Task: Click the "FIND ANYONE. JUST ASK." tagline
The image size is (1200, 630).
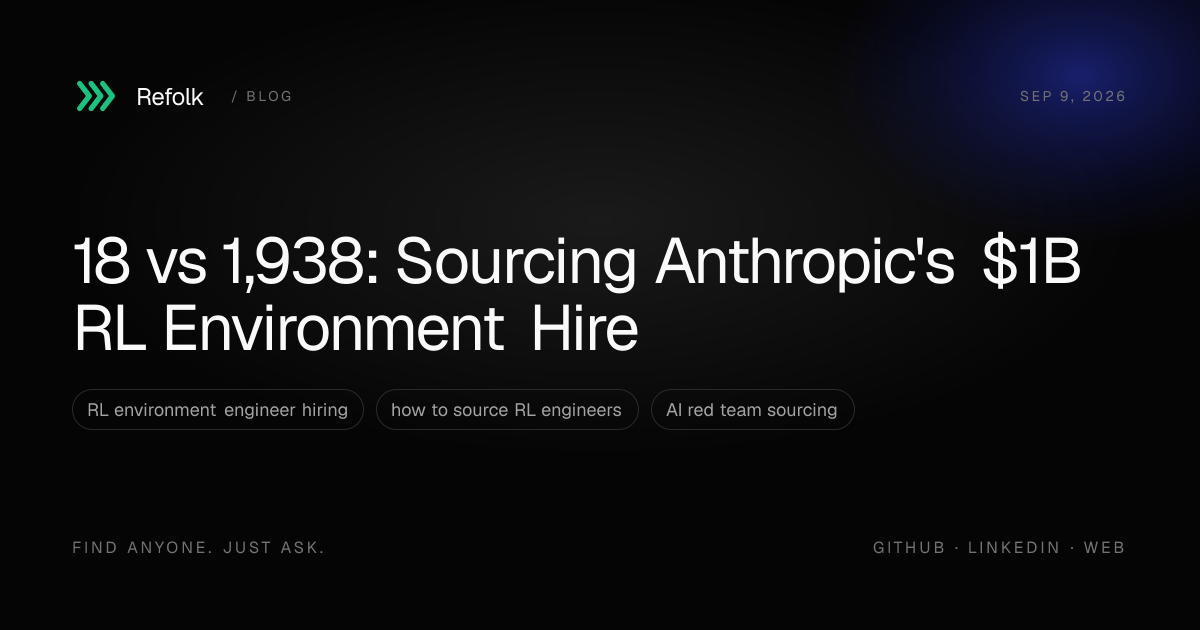Action: point(199,548)
